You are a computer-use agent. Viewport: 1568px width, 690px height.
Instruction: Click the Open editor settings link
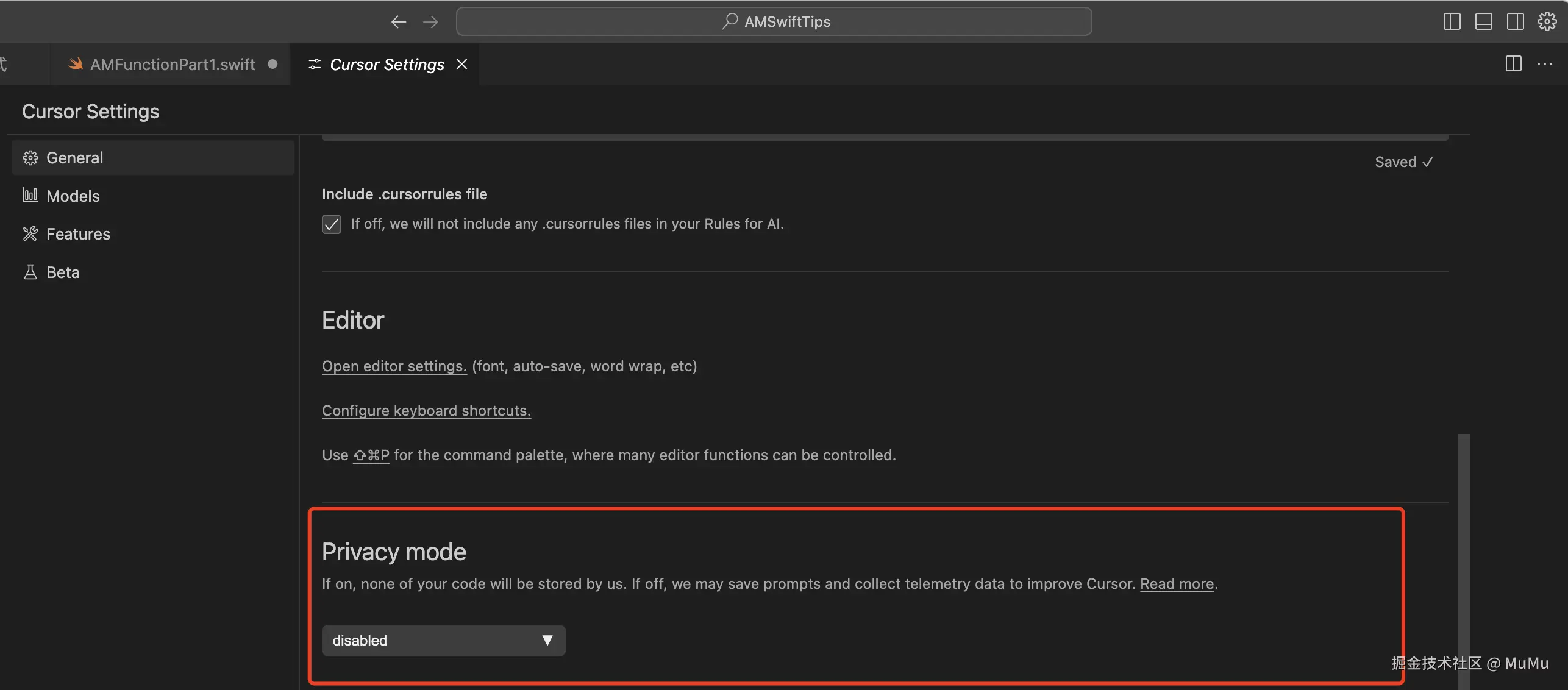tap(394, 366)
